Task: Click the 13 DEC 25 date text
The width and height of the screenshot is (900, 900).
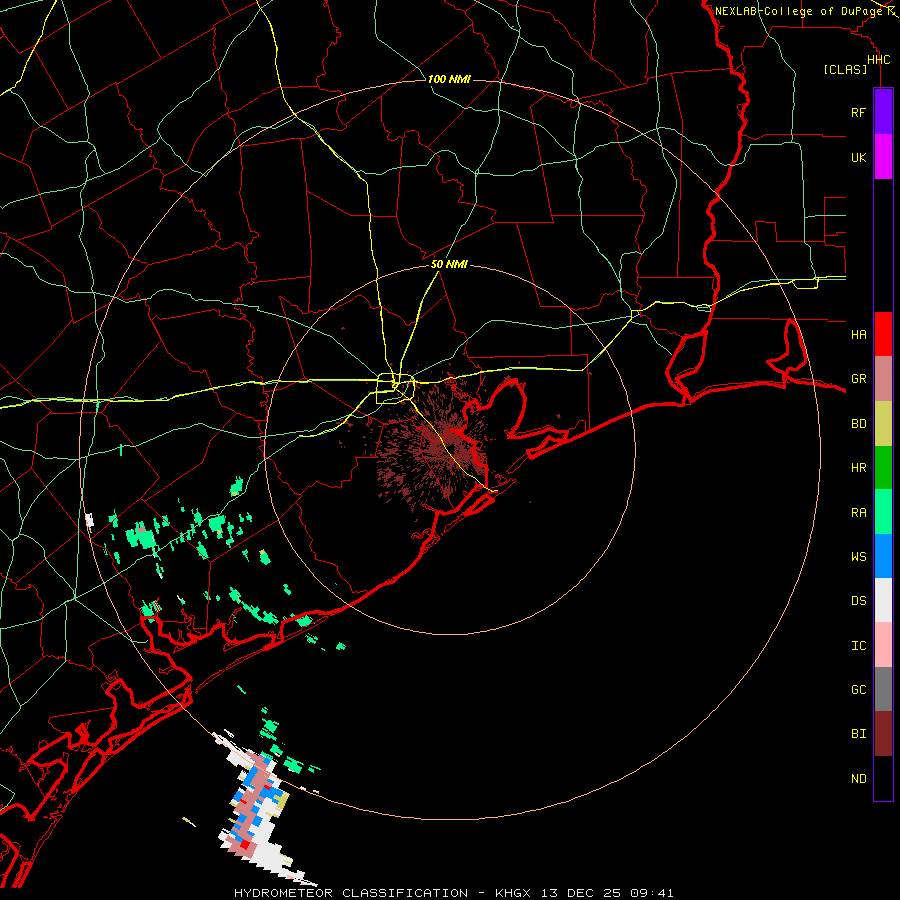Action: [x=581, y=893]
